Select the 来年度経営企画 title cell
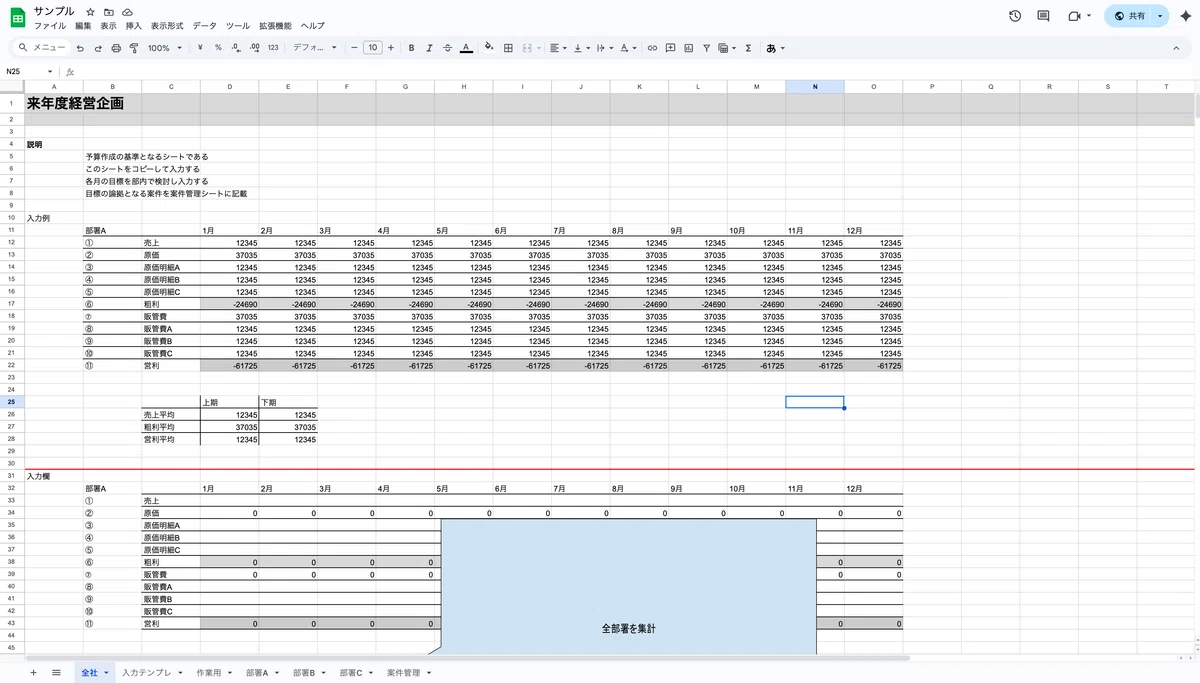This screenshot has width=1200, height=683. pyautogui.click(x=75, y=103)
